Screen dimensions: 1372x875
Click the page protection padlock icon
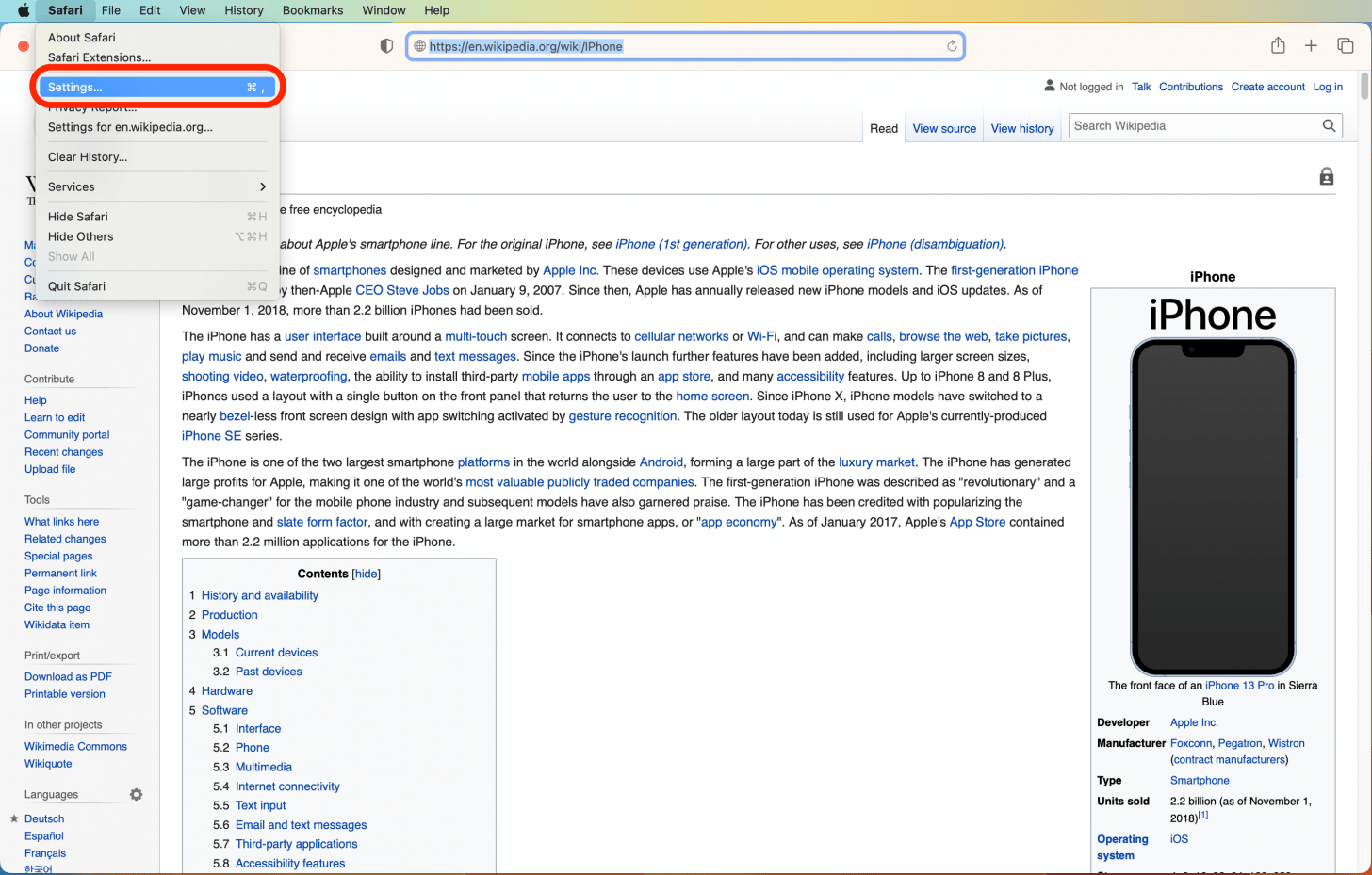(1326, 176)
